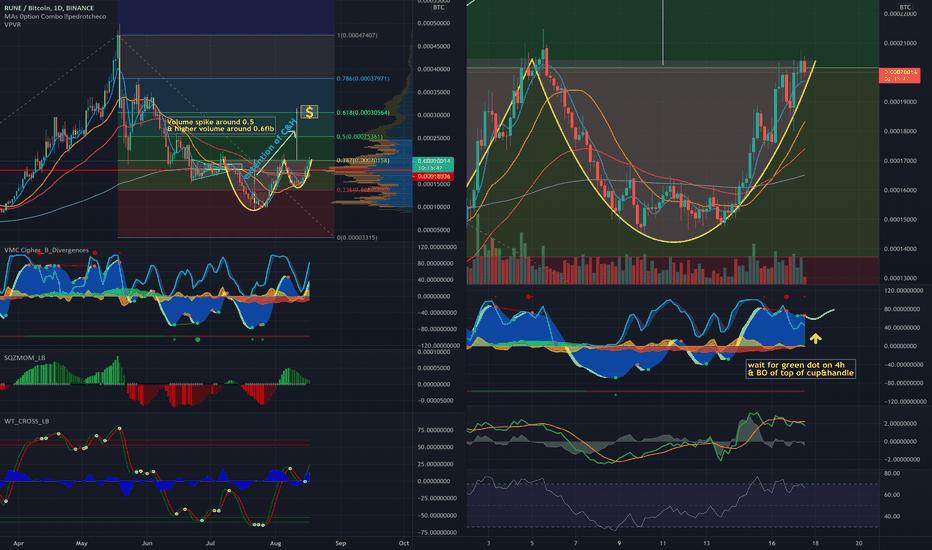Click the Oct label on the time axis
Image resolution: width=932 pixels, height=550 pixels.
(404, 543)
